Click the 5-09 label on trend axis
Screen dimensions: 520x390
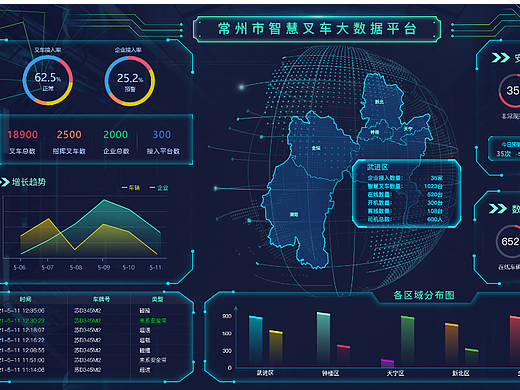click(104, 267)
